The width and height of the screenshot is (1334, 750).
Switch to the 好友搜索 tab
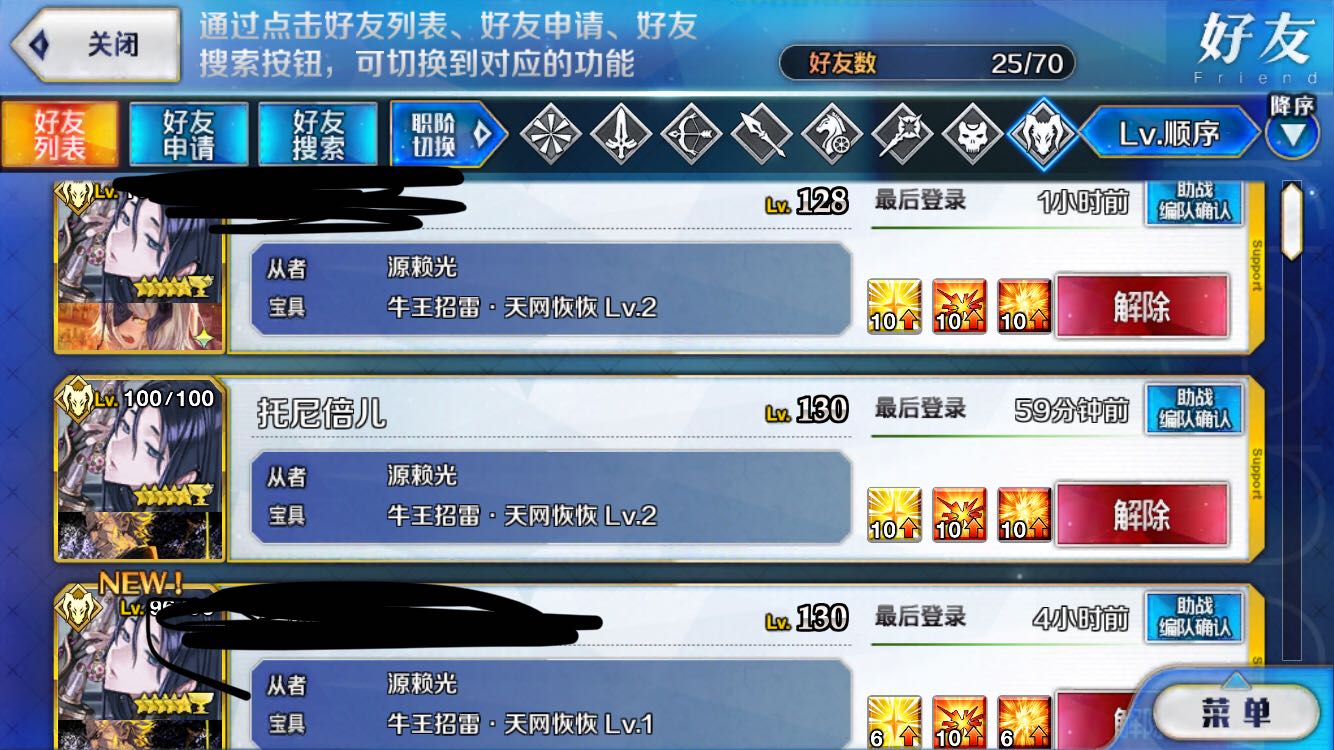tap(318, 134)
